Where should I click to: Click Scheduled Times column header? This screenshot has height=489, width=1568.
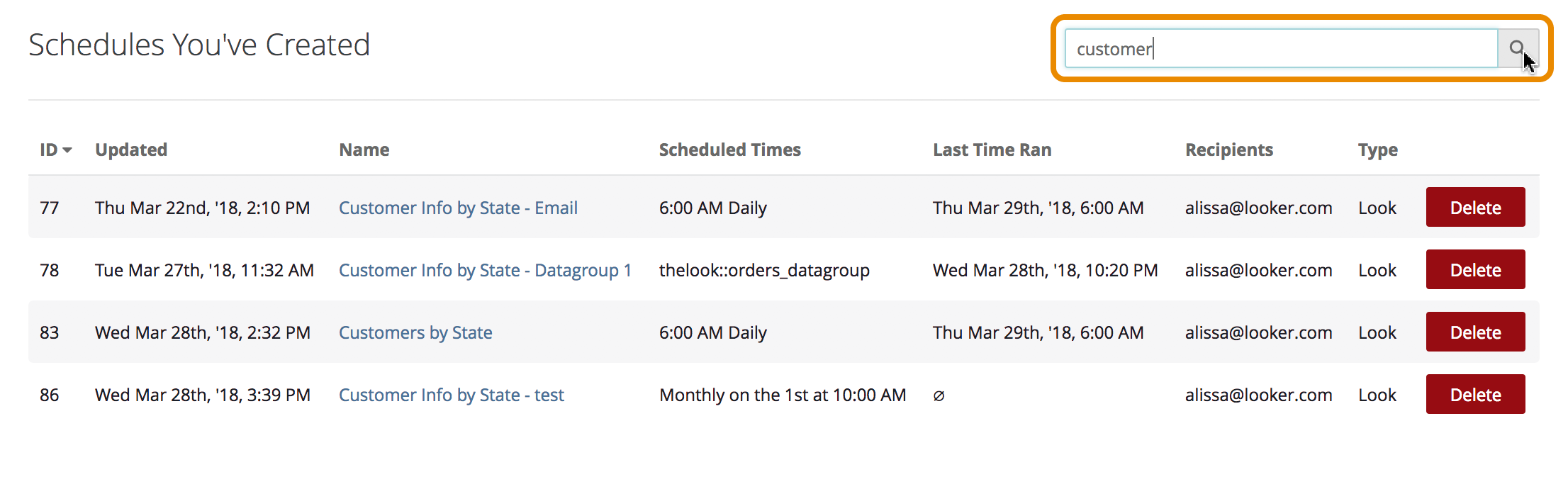[x=729, y=150]
